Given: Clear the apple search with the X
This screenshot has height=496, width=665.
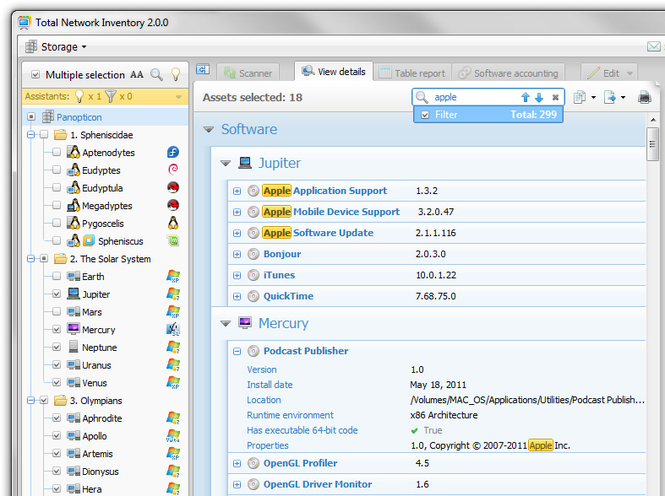Looking at the screenshot, I should tap(555, 98).
